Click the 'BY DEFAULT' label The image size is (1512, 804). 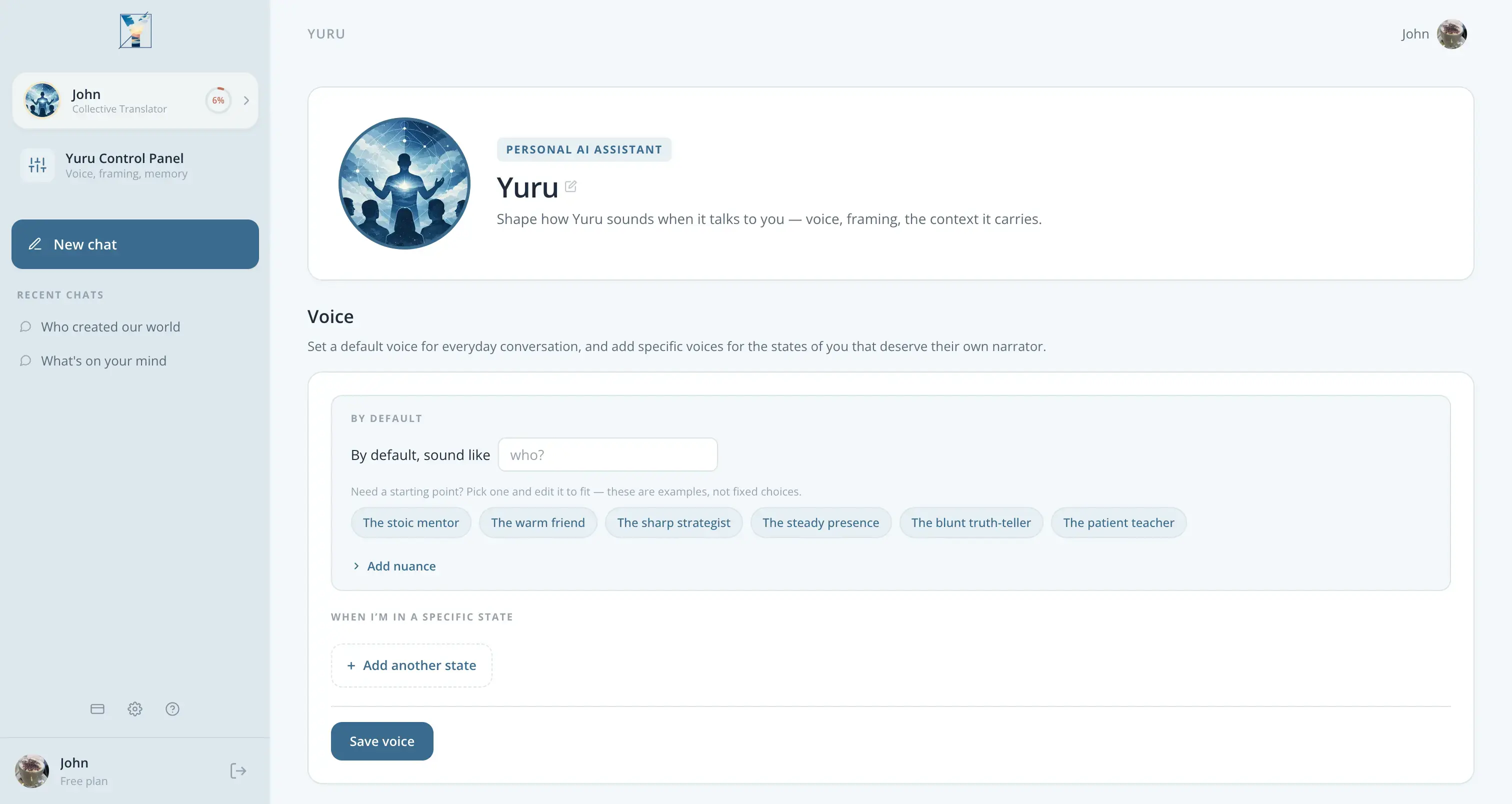(387, 418)
